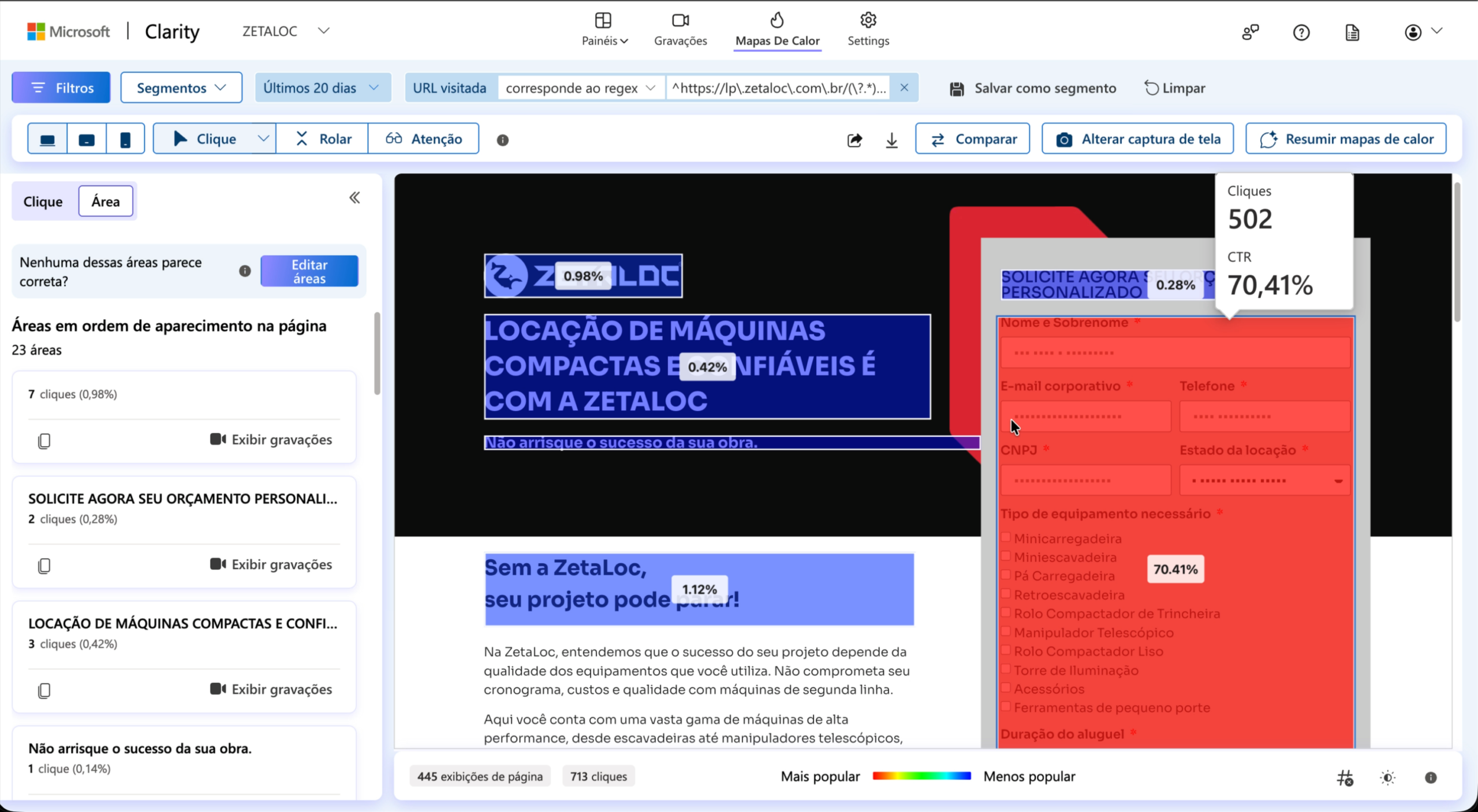Click the Filtros button

[61, 88]
